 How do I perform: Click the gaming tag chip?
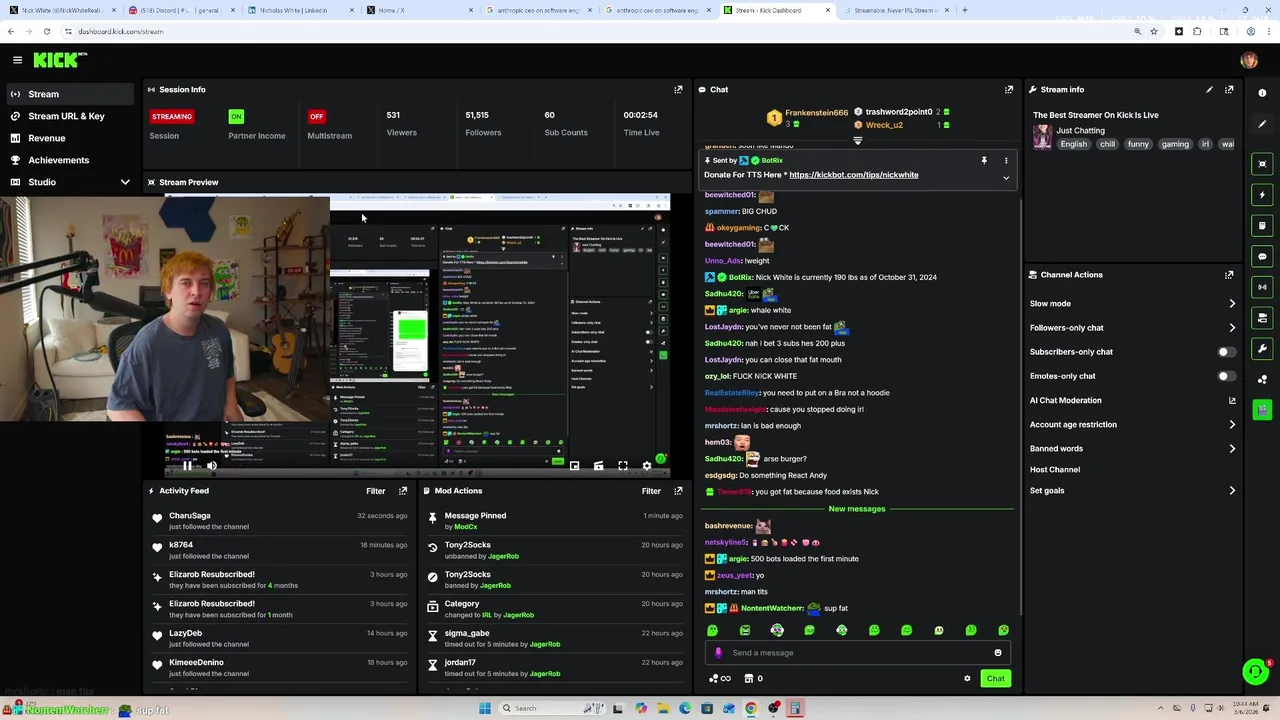pyautogui.click(x=1175, y=144)
